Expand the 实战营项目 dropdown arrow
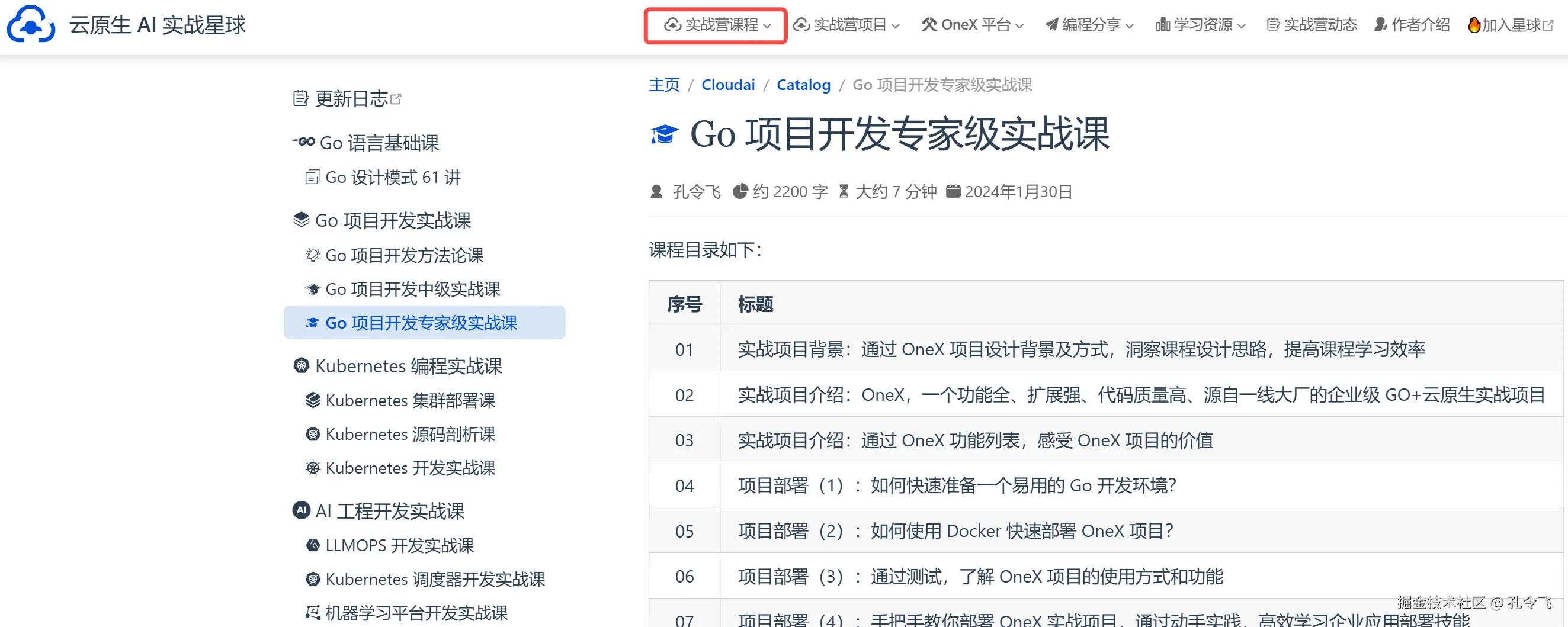 coord(896,26)
